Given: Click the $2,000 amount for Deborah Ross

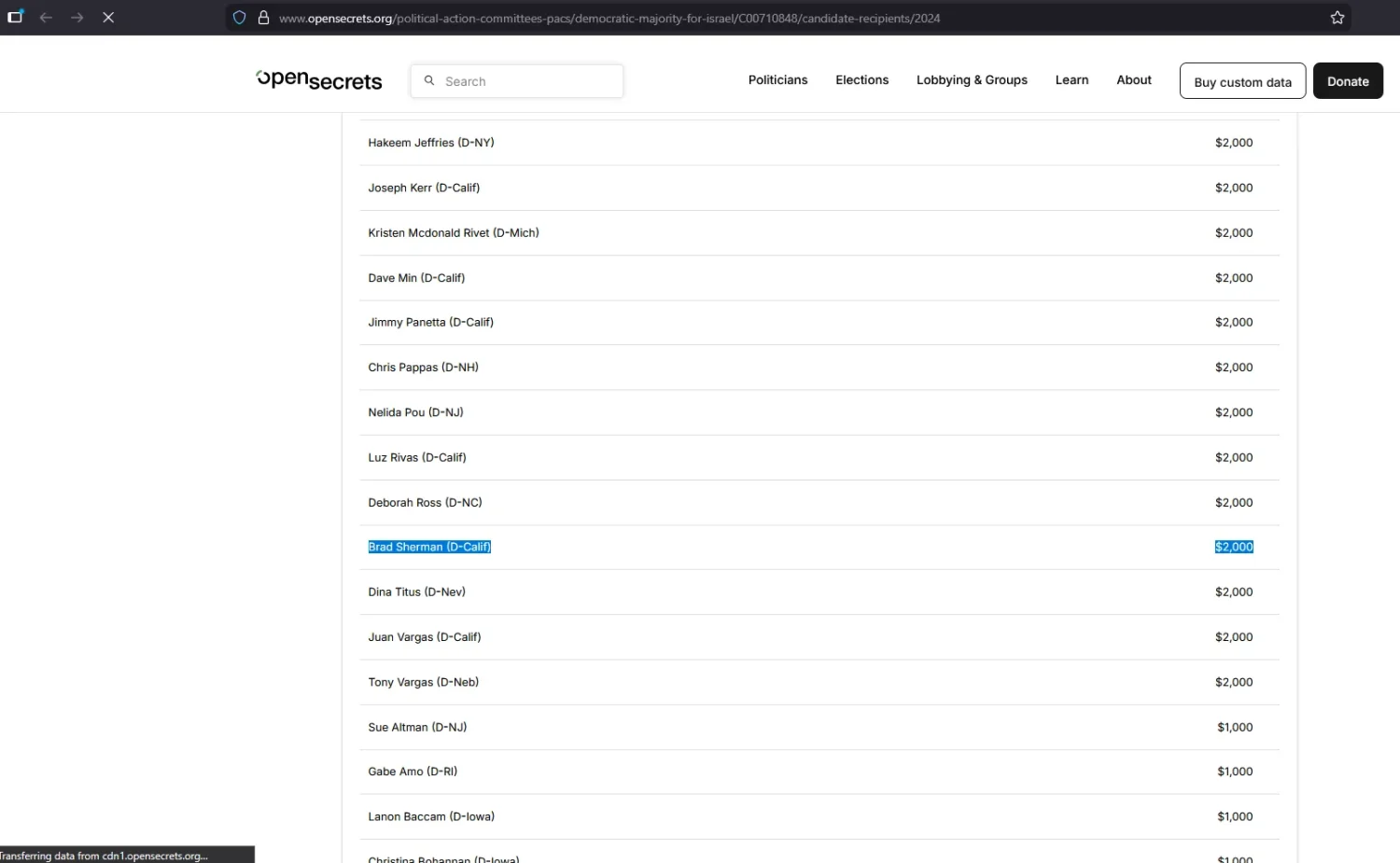Looking at the screenshot, I should tap(1234, 502).
